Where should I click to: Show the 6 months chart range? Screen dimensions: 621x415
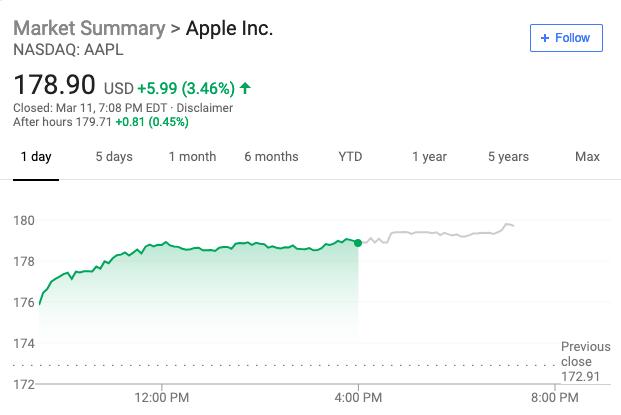coord(271,157)
